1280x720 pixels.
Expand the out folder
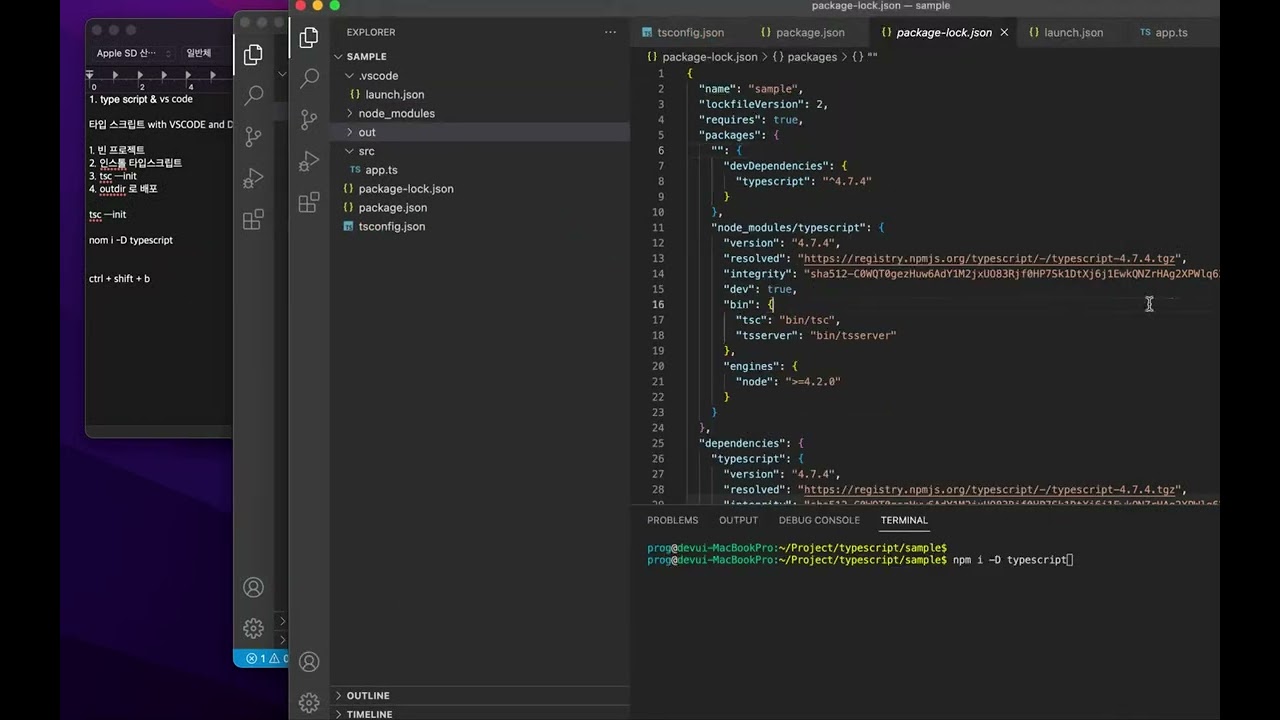click(367, 132)
